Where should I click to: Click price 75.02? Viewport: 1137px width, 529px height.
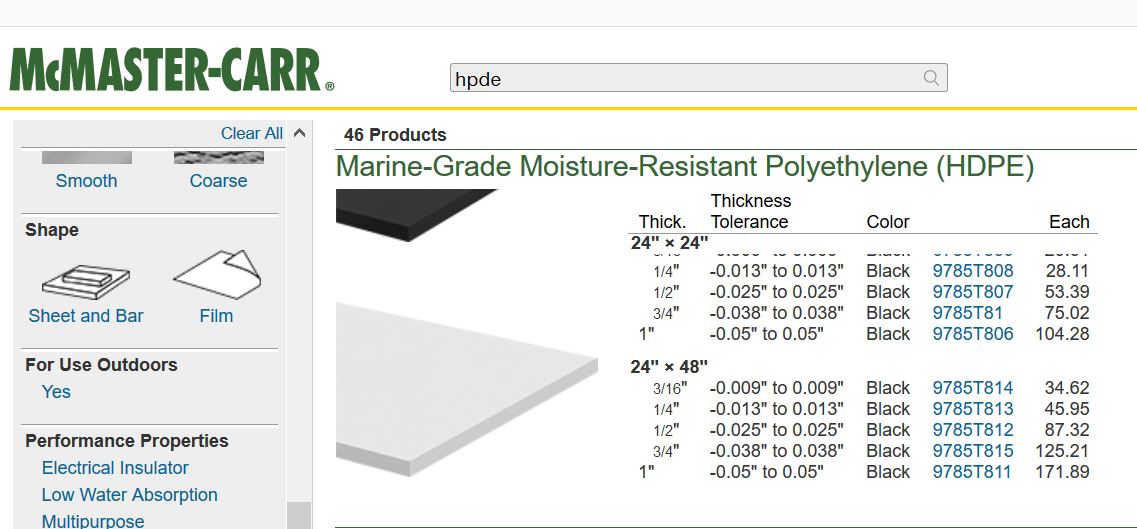(x=1067, y=314)
